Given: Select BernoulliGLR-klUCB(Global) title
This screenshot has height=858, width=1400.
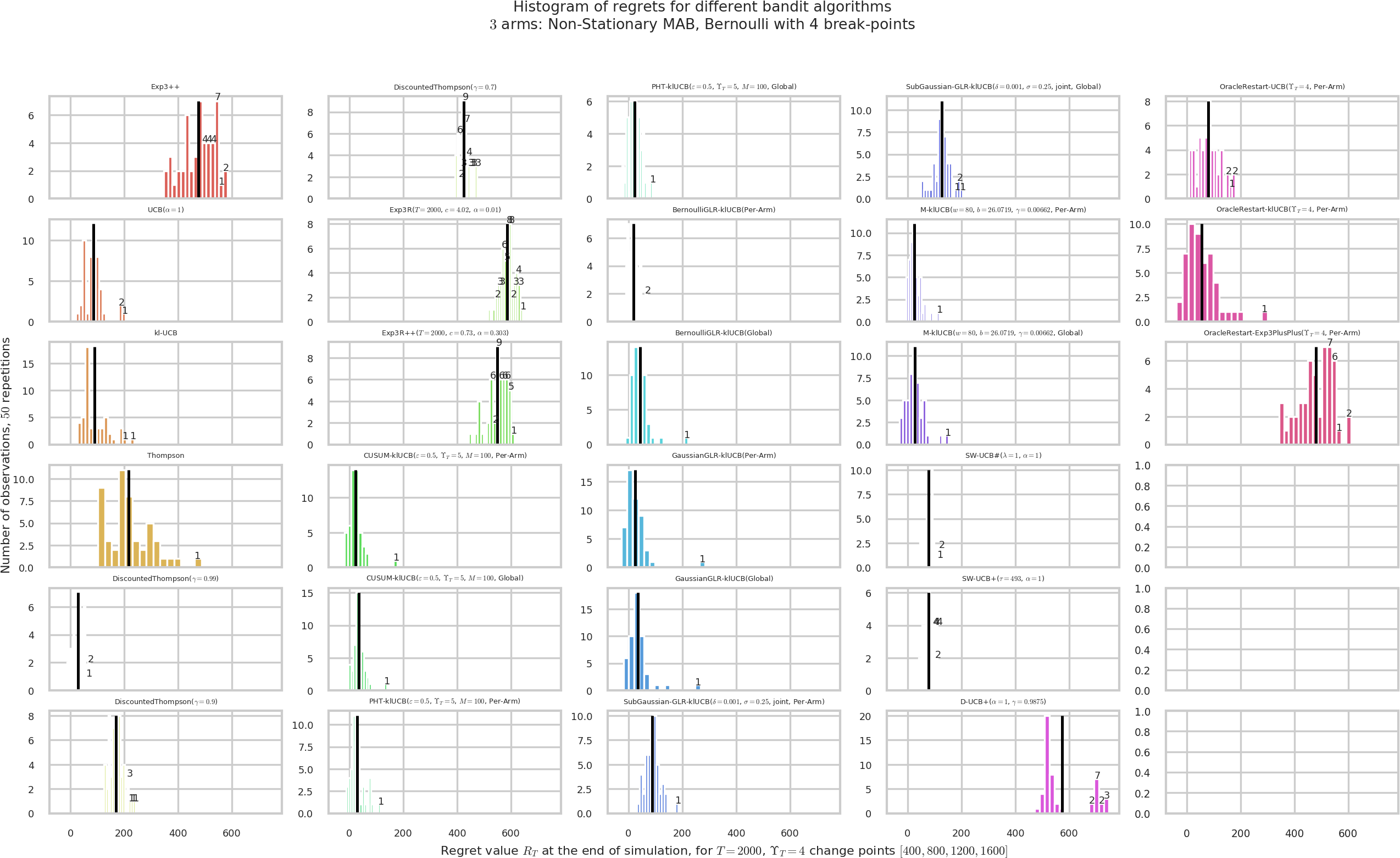Looking at the screenshot, I should 724,333.
